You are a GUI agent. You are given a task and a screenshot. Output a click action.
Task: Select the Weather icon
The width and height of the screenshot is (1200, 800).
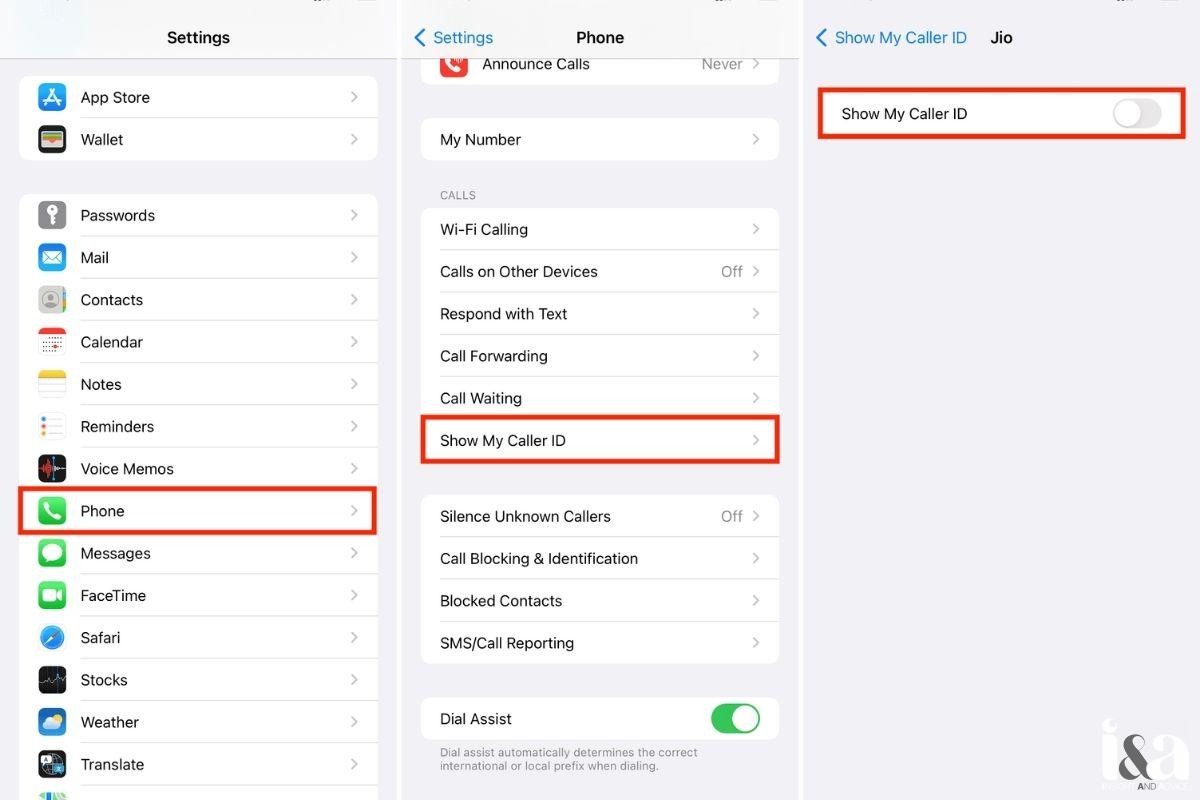coord(52,722)
